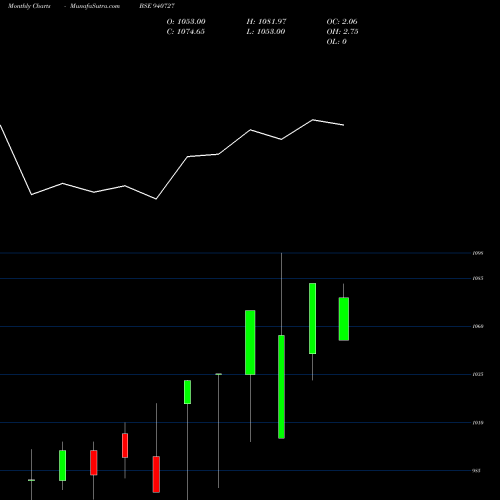
Task: Click the 'MunafaSutra.com' label
Action: (x=95, y=6)
